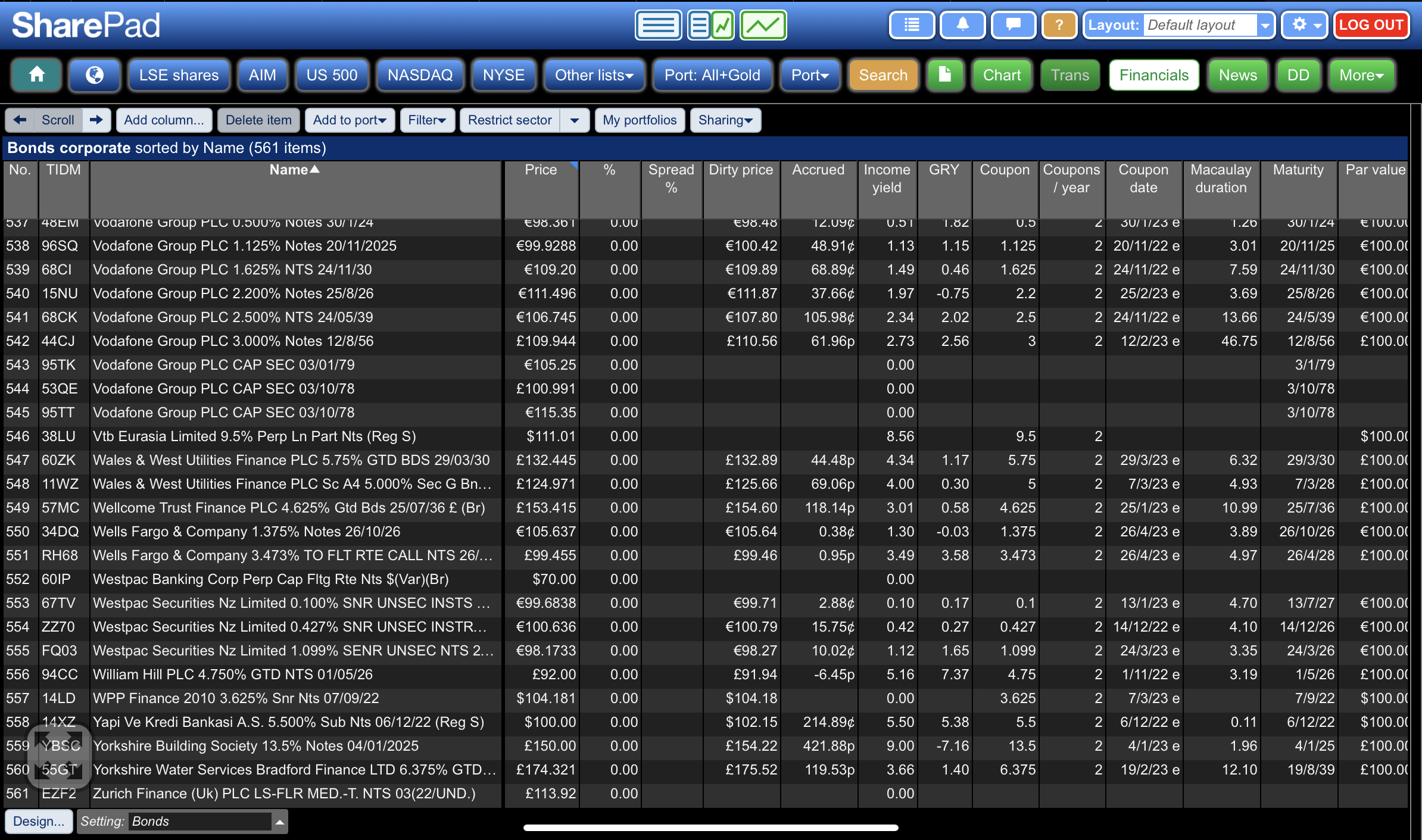Open My portfolios
The image size is (1422, 840).
click(x=640, y=120)
